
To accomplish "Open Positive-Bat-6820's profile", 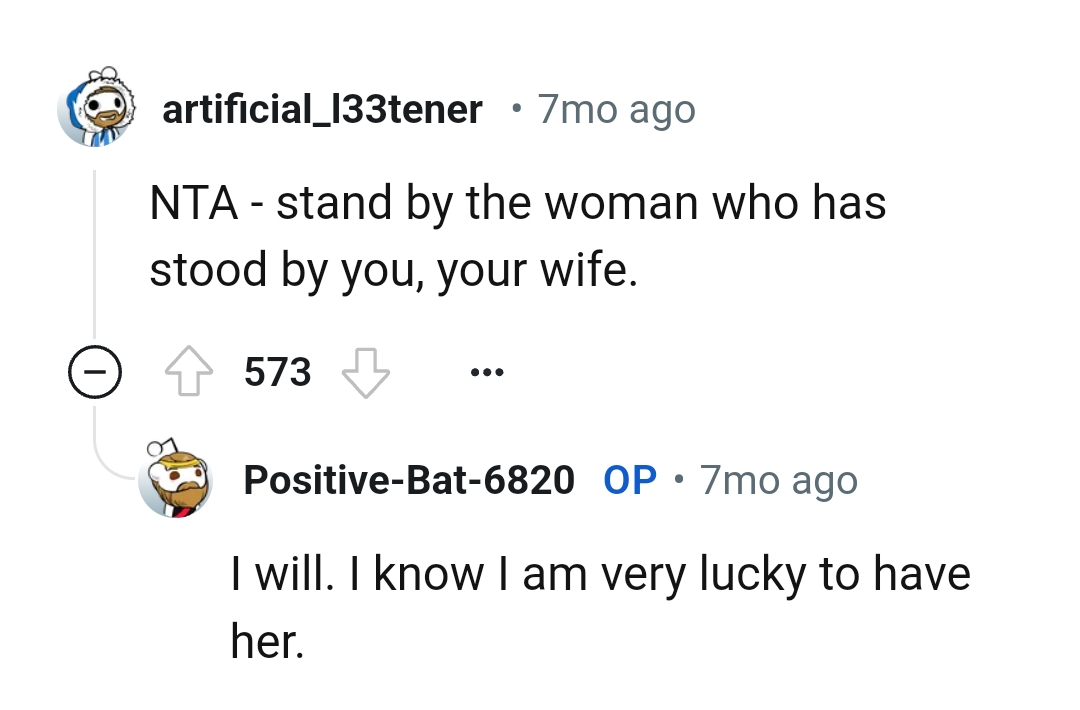I will tap(410, 480).
